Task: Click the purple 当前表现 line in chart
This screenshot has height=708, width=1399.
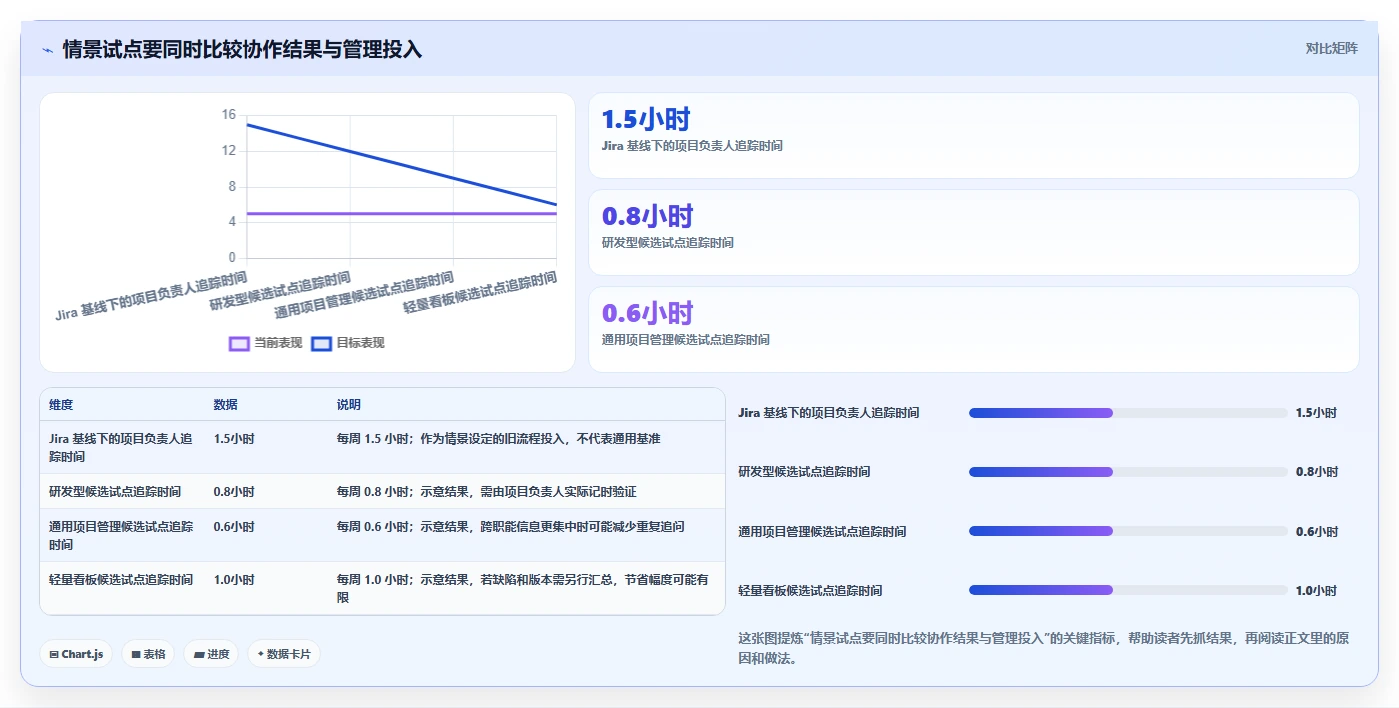Action: 400,213
